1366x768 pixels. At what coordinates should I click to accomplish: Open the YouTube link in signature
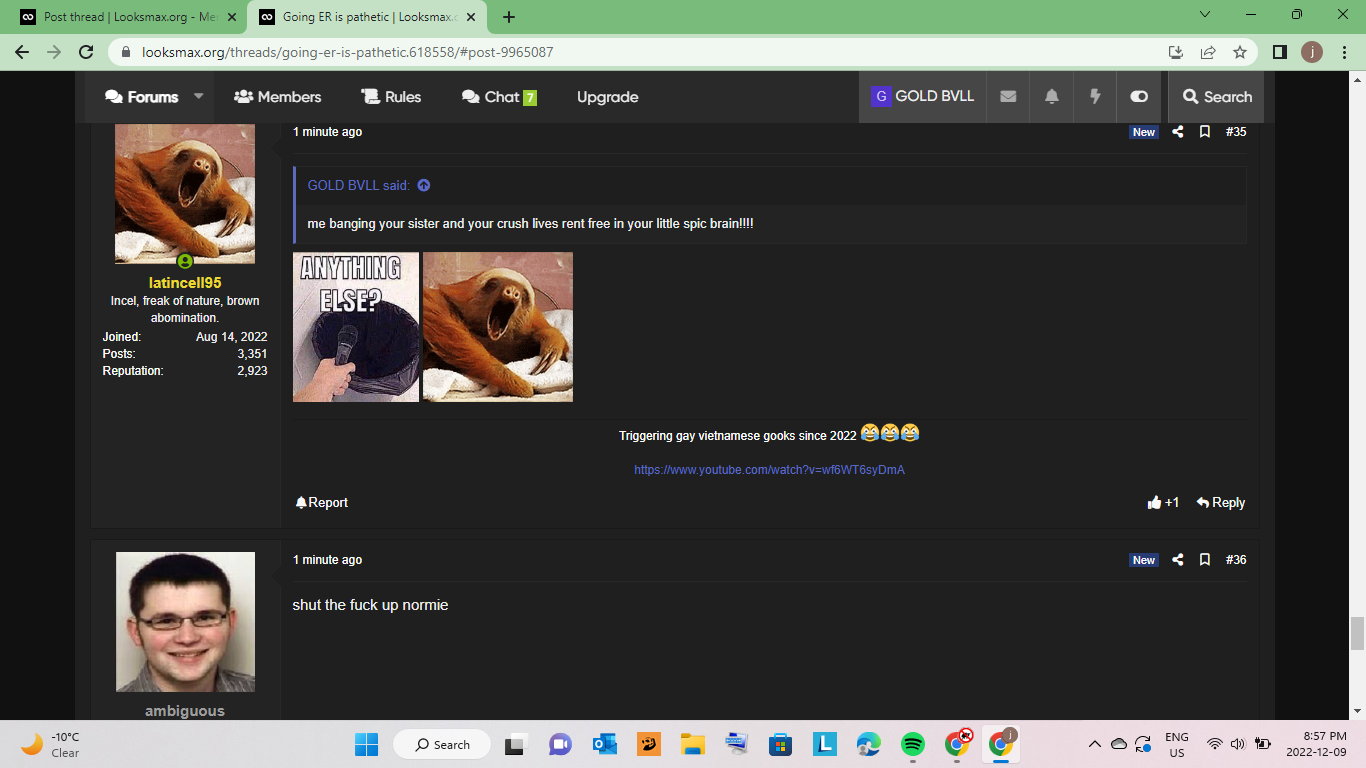pyautogui.click(x=769, y=470)
